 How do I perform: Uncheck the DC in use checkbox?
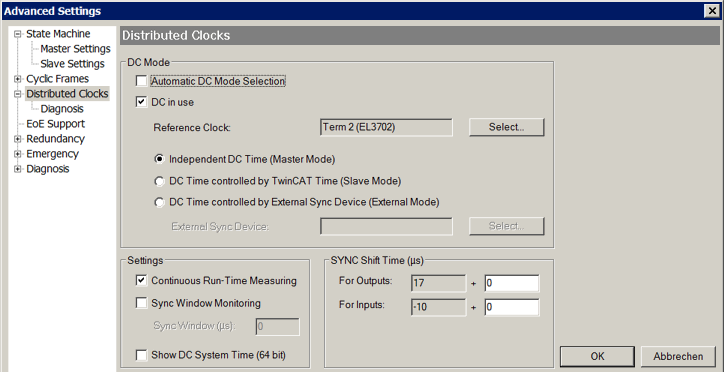coord(141,102)
